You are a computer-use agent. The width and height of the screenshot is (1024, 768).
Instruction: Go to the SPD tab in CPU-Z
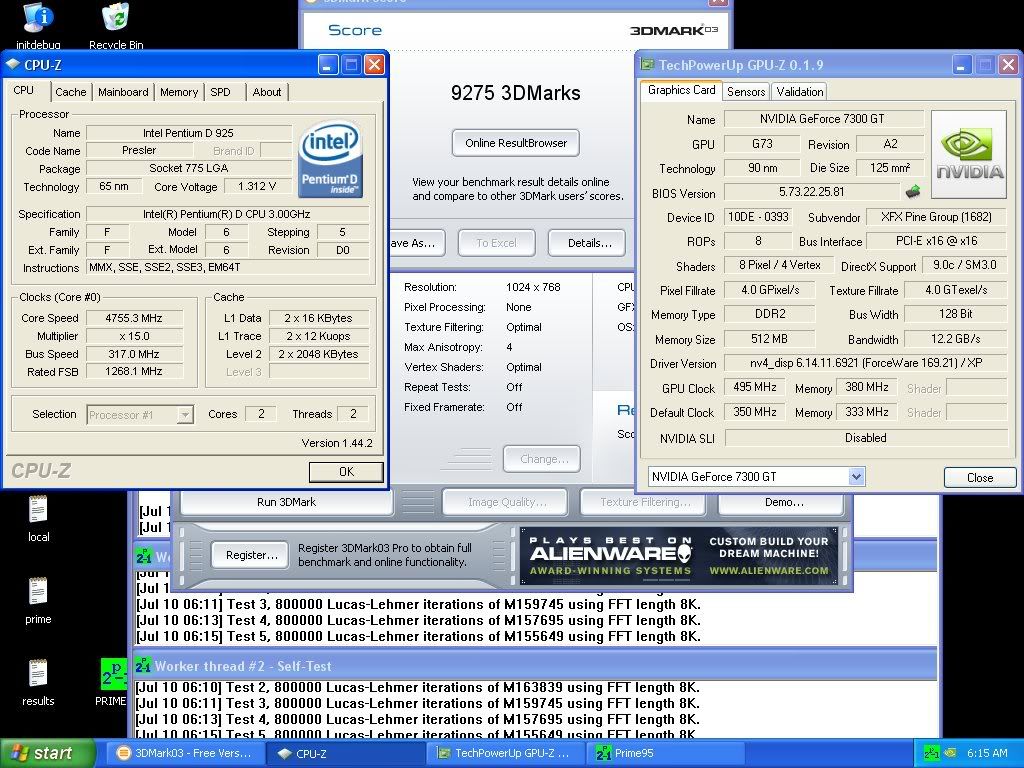[221, 92]
